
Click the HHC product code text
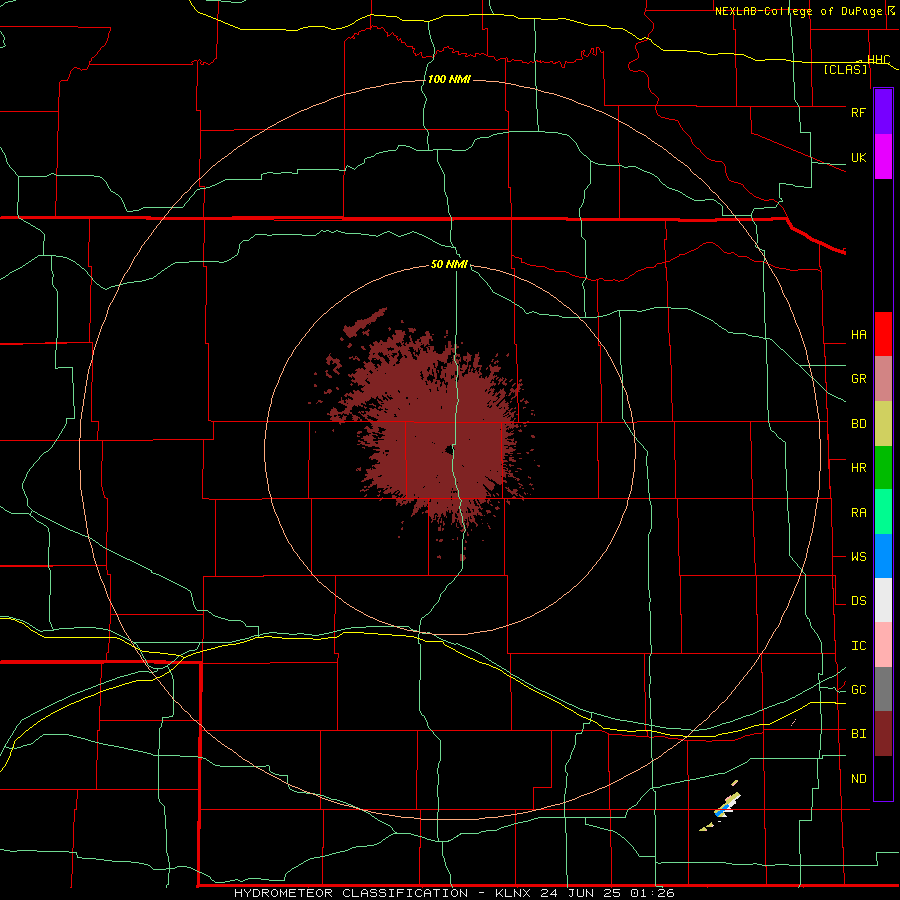[878, 60]
